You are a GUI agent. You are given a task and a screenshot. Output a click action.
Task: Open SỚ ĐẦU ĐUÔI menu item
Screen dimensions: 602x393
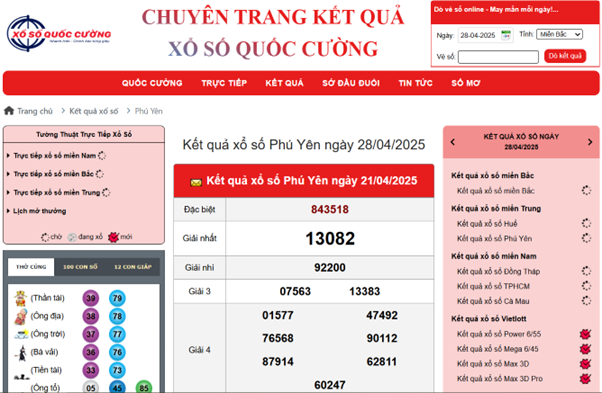pyautogui.click(x=351, y=83)
